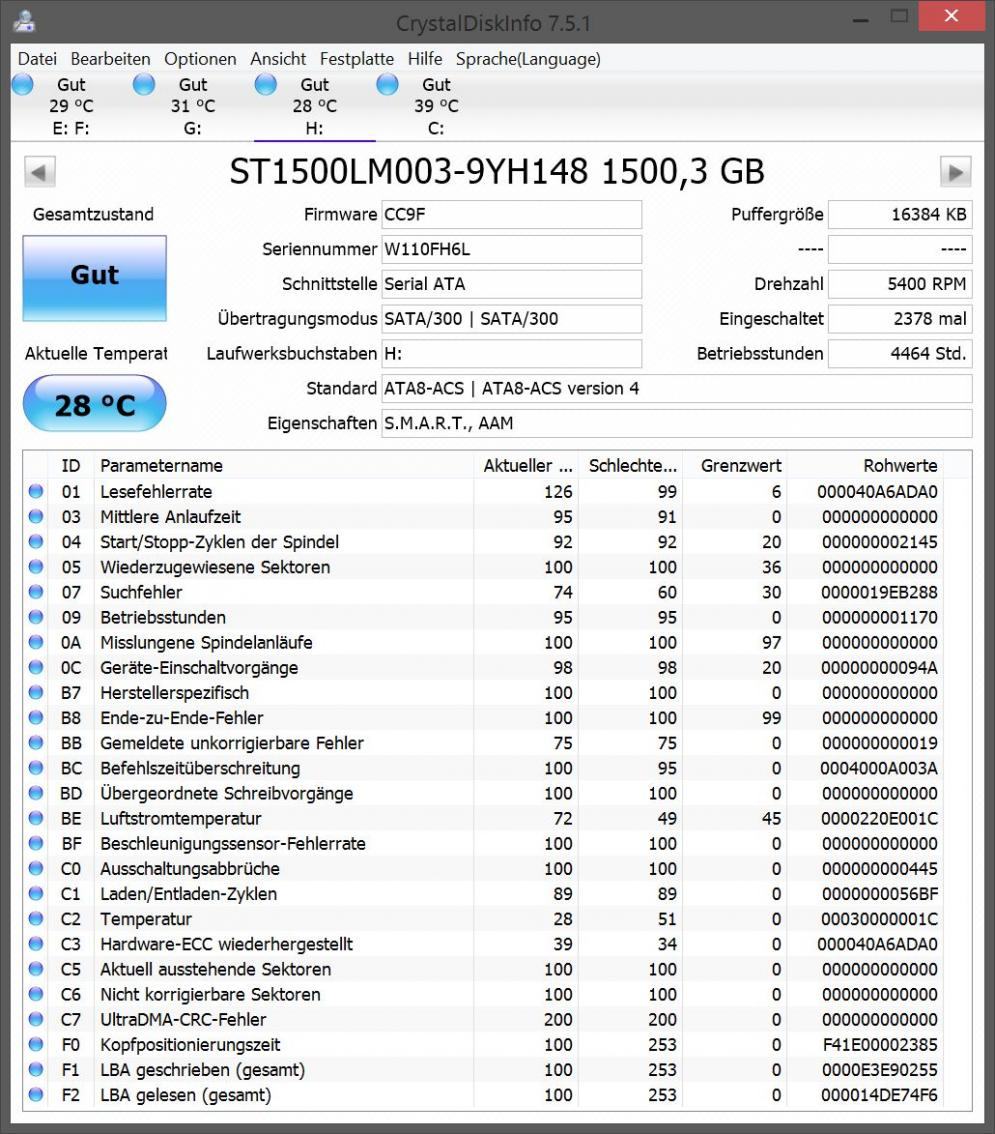Click status dot of Gemeldete unkorrigierbare Fehler

pyautogui.click(x=35, y=743)
